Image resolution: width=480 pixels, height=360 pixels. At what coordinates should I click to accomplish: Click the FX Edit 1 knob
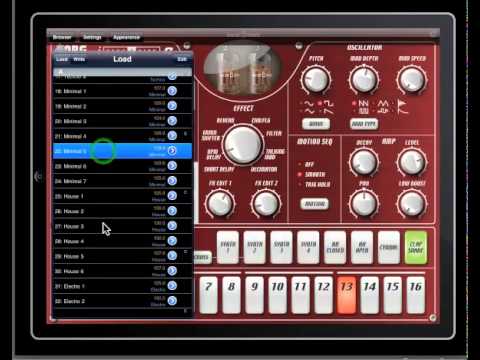point(220,203)
